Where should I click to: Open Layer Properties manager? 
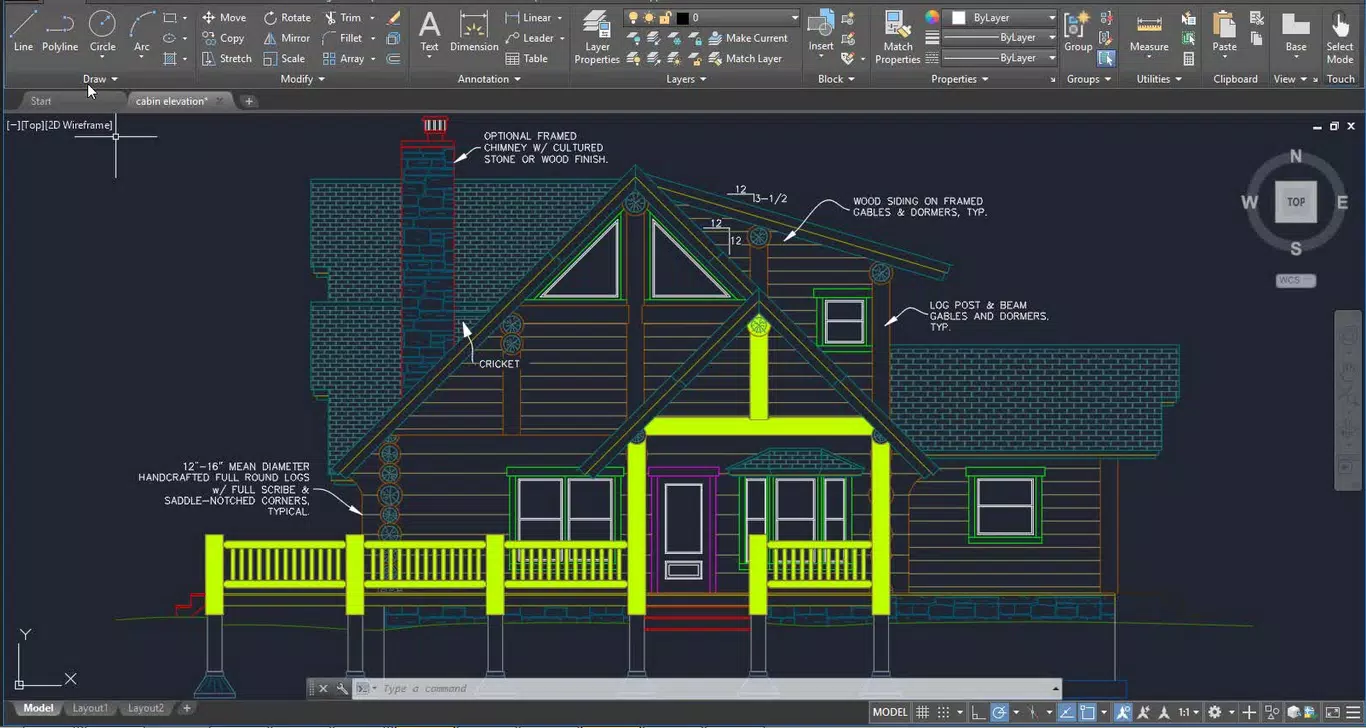click(x=597, y=38)
